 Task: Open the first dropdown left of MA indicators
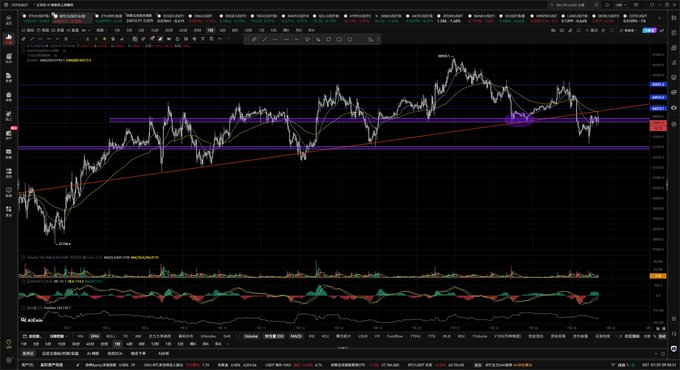pyautogui.click(x=33, y=336)
